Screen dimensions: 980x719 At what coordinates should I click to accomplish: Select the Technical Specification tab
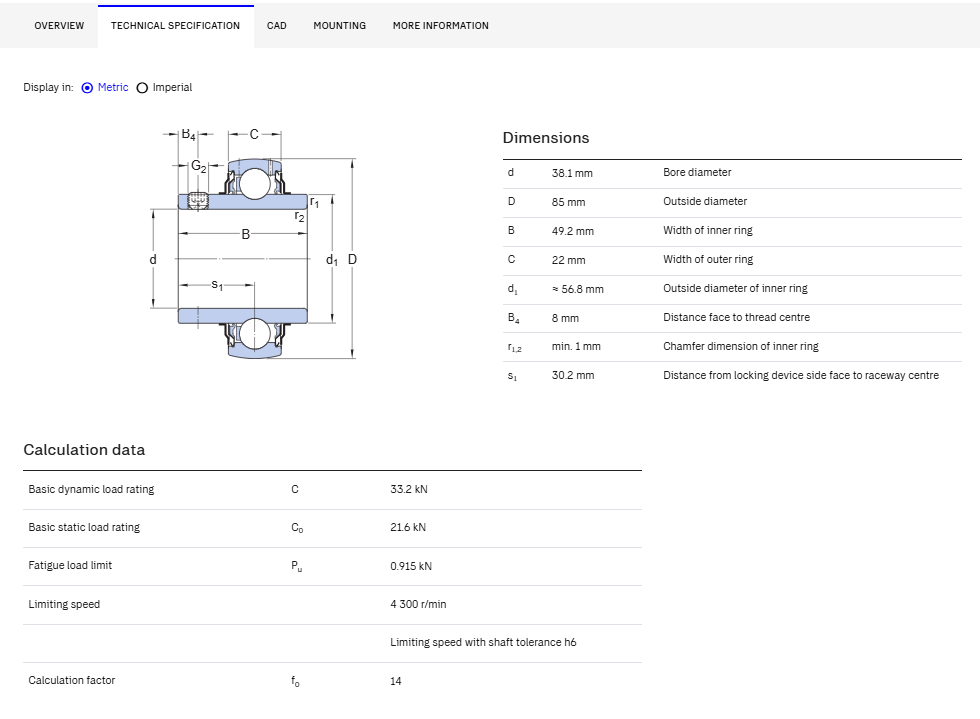point(176,26)
